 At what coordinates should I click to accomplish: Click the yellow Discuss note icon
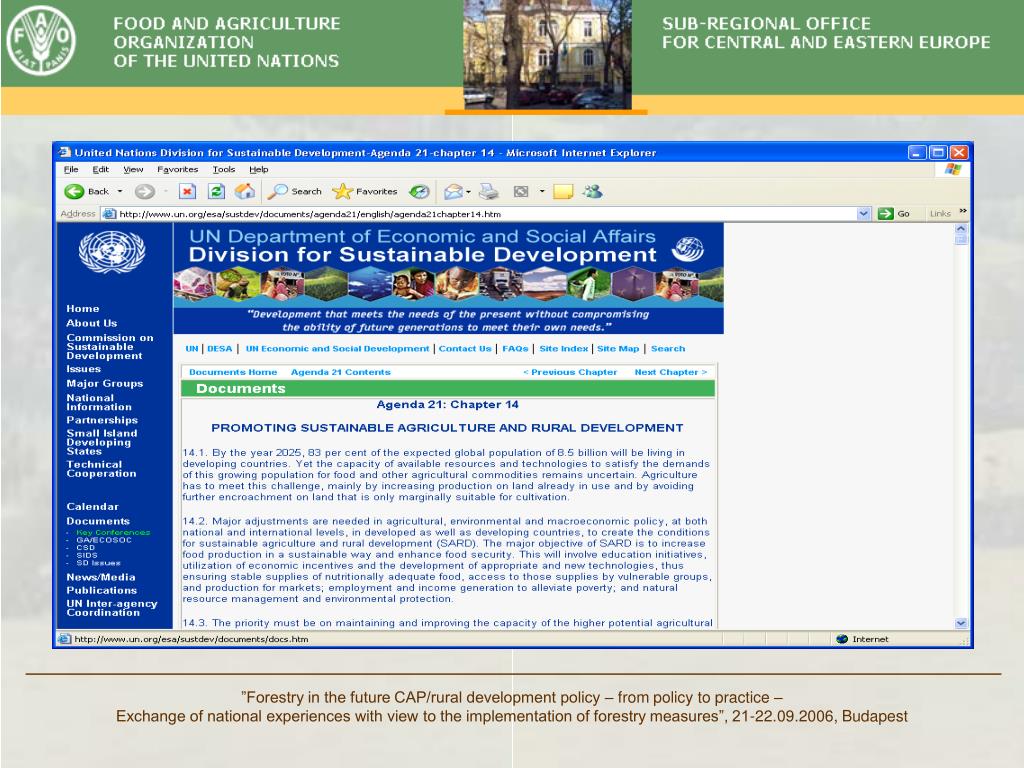click(563, 191)
